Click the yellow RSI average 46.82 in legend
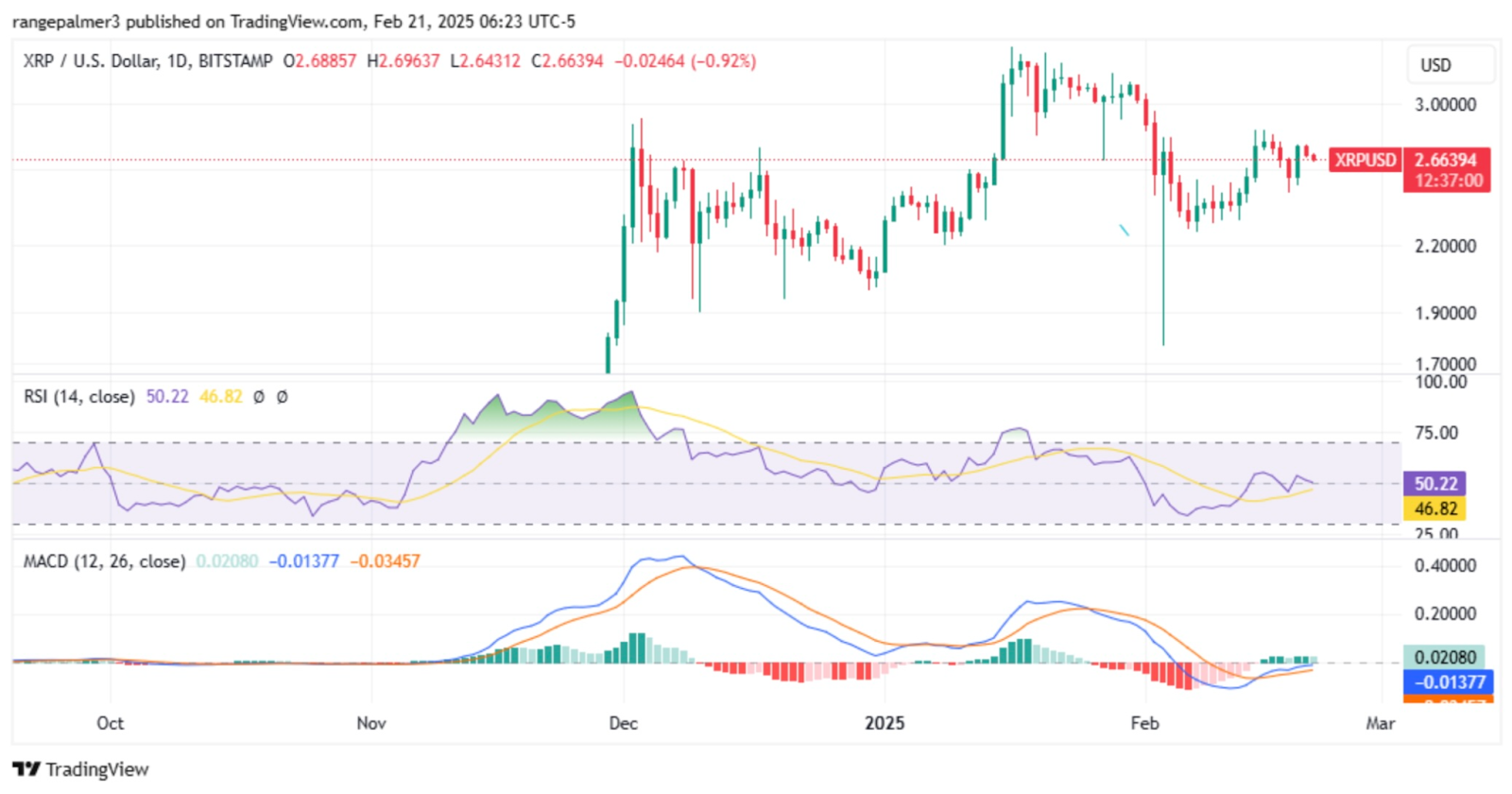Screen dimensions: 1512x794 point(220,397)
